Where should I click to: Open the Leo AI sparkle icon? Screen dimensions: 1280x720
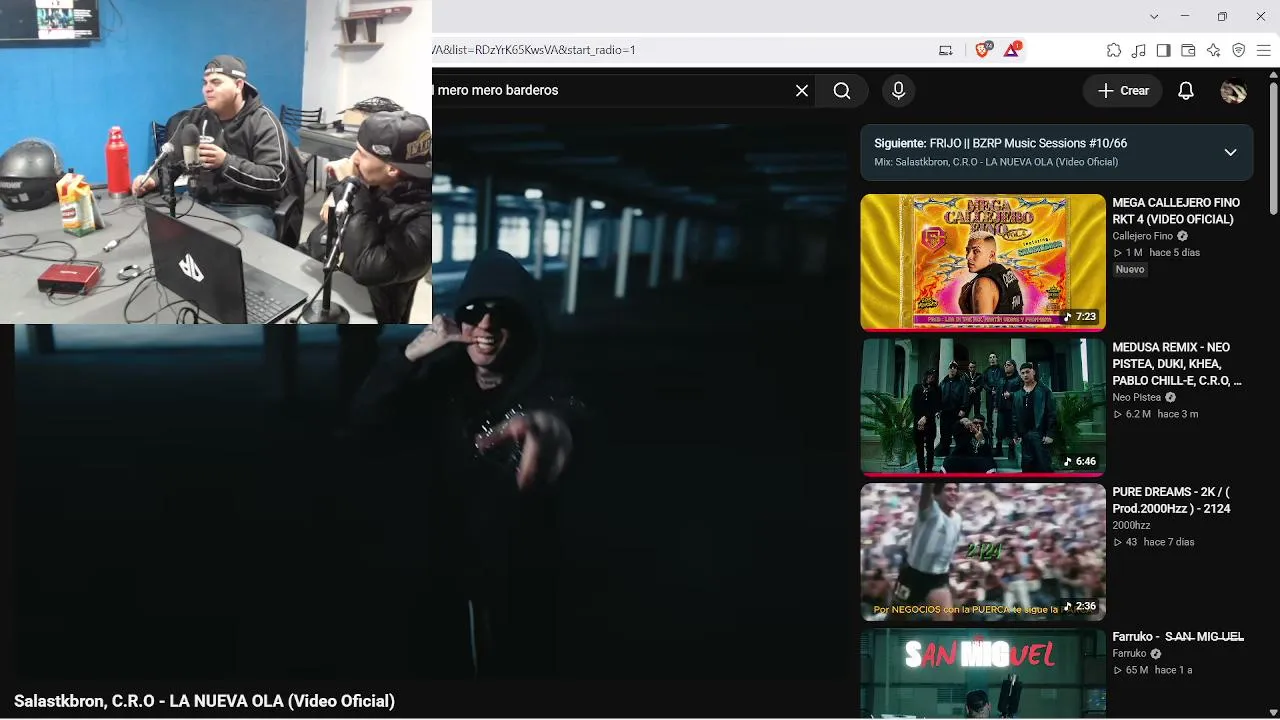pyautogui.click(x=1213, y=50)
